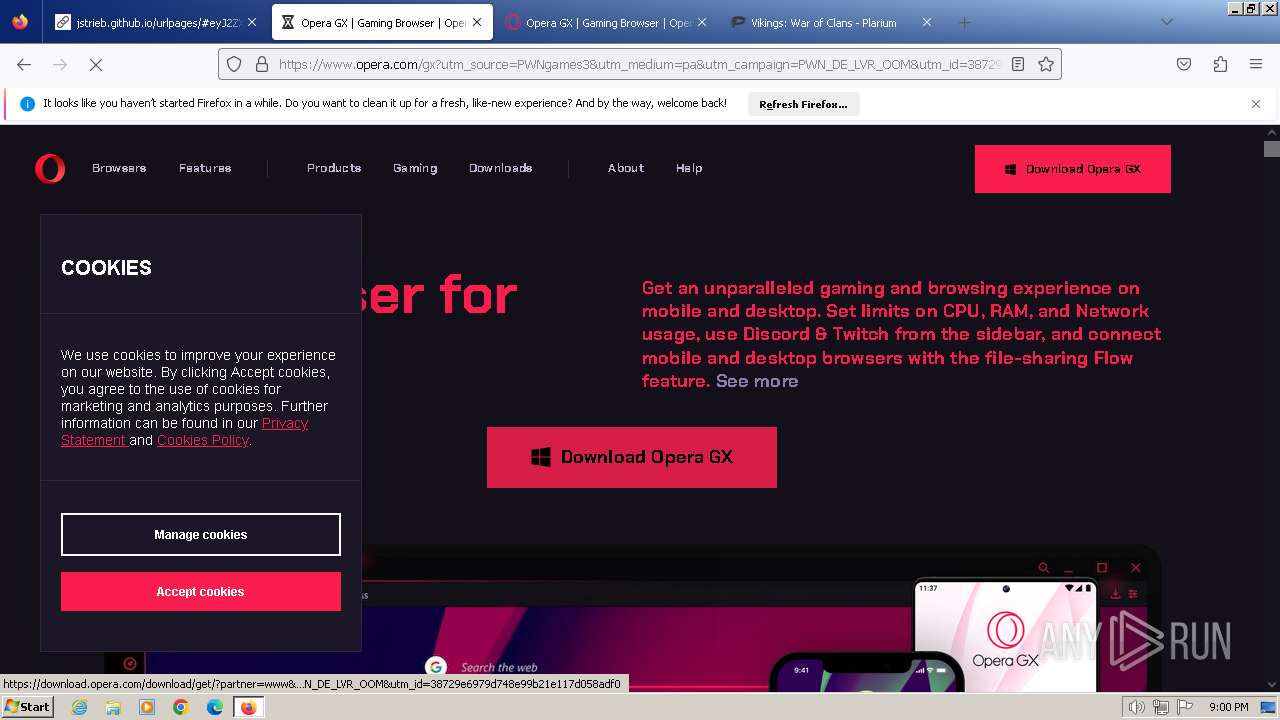Open the Firefox hamburger application menu
Image resolution: width=1280 pixels, height=720 pixels.
pos(1256,64)
